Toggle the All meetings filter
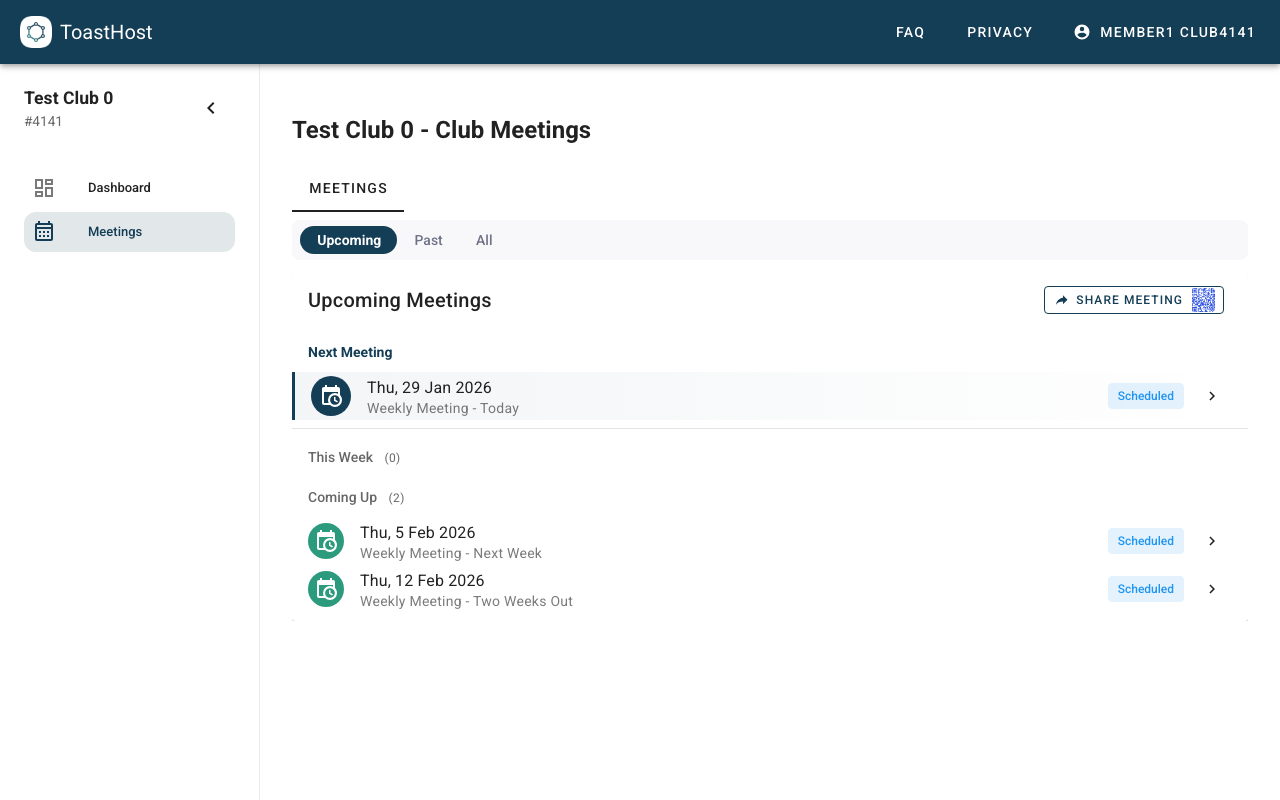1280x800 pixels. click(x=484, y=240)
